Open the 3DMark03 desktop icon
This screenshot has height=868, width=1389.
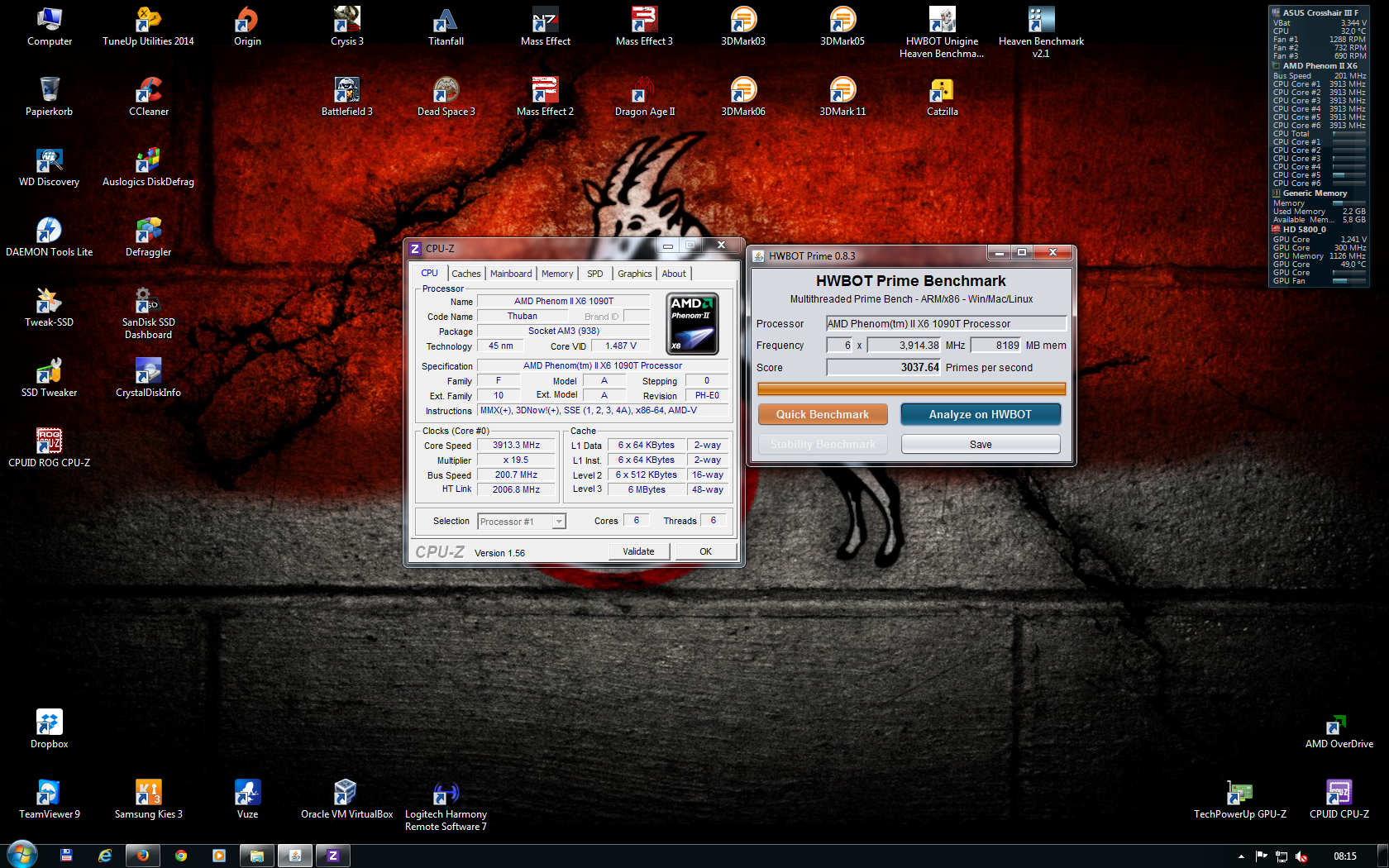coord(743,26)
